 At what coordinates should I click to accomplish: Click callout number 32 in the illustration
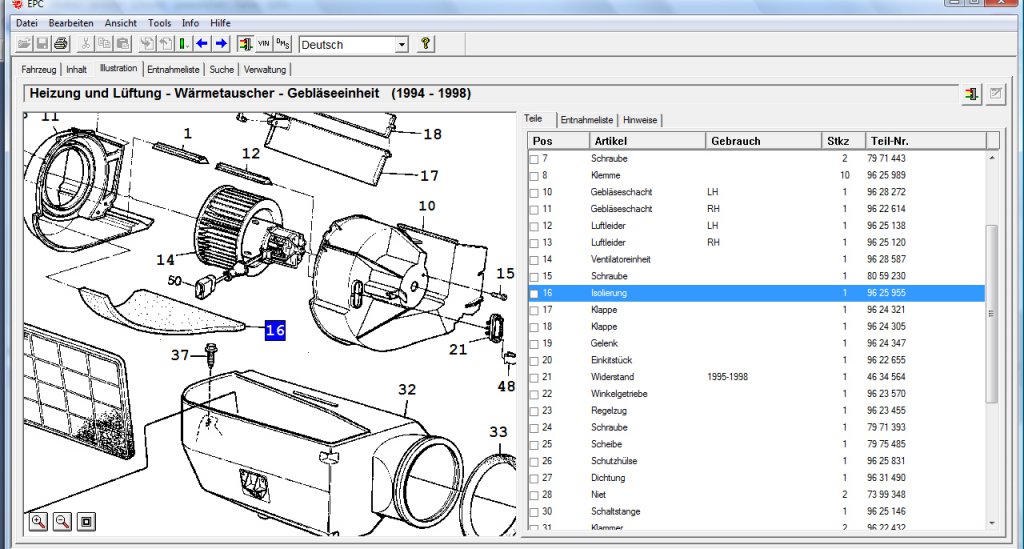pyautogui.click(x=407, y=389)
